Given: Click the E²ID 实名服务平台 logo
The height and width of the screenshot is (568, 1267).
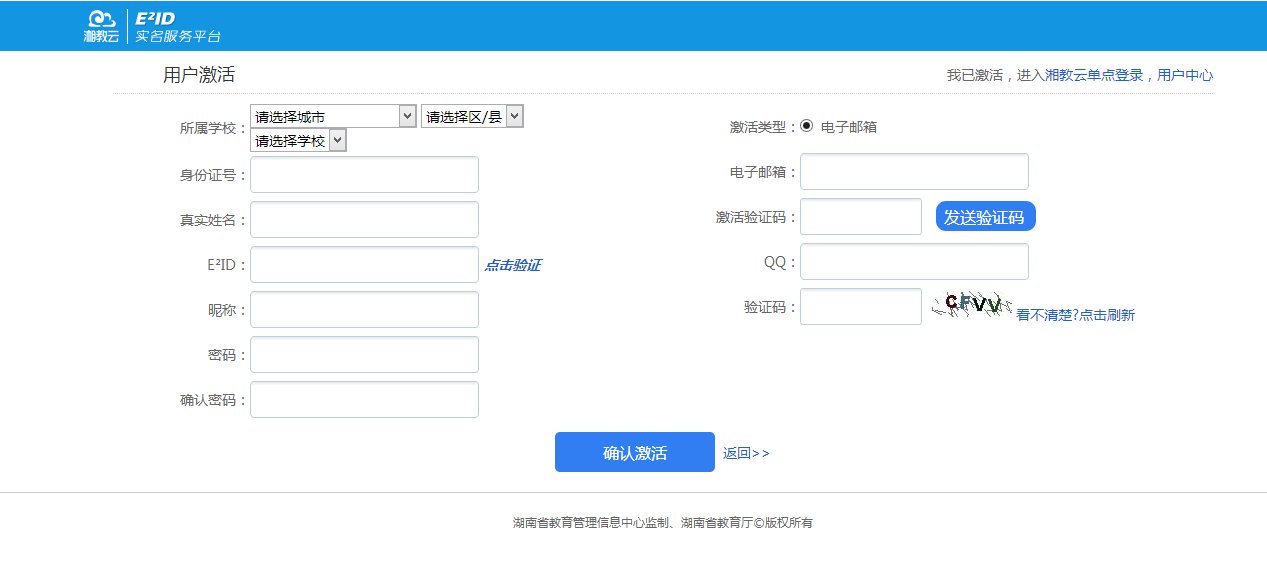Looking at the screenshot, I should [x=178, y=26].
